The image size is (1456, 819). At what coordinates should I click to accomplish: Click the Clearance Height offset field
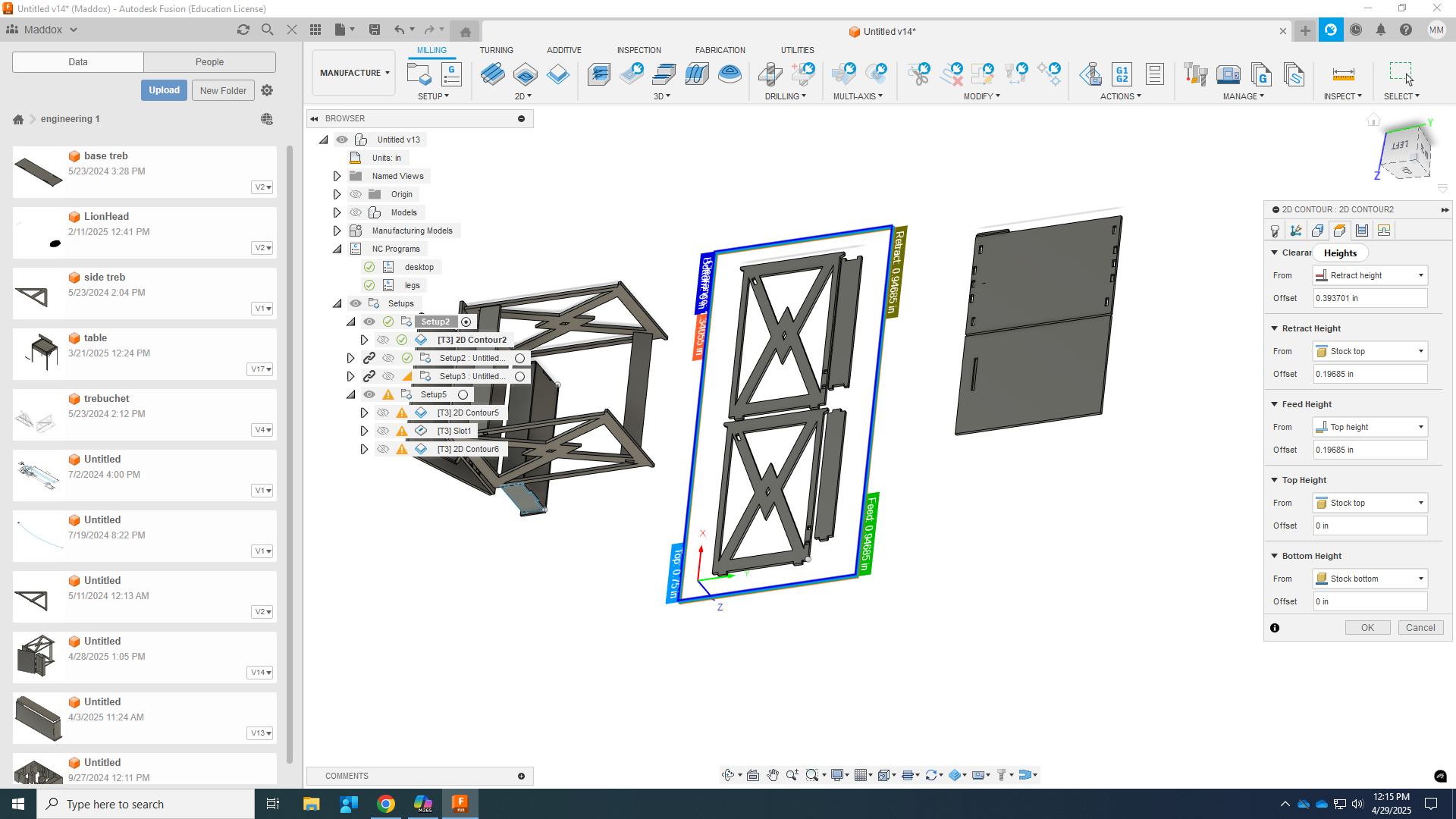pos(1370,298)
